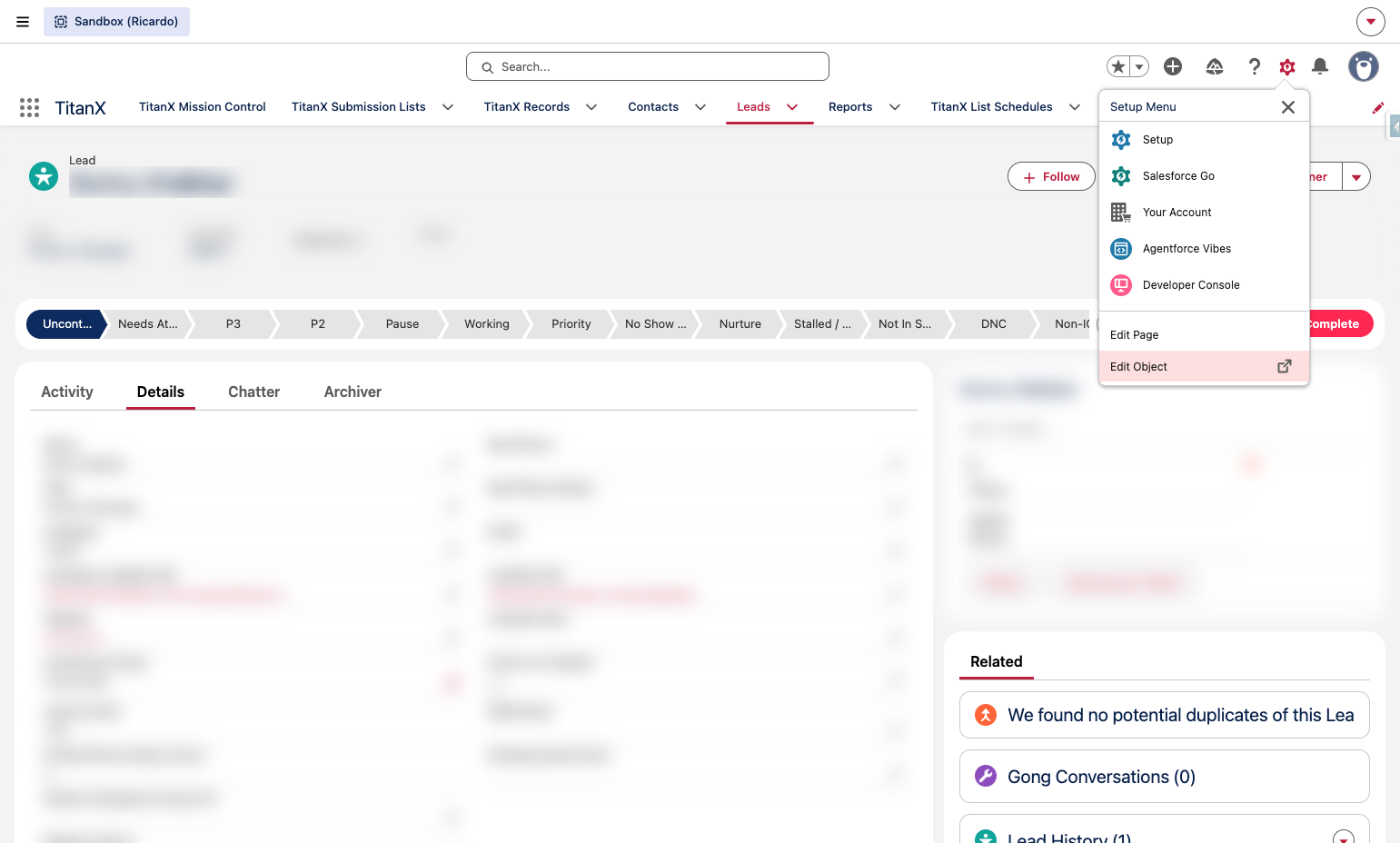Screen dimensions: 1400x843
Task: Expand the Leads nav chevron
Action: coord(792,107)
